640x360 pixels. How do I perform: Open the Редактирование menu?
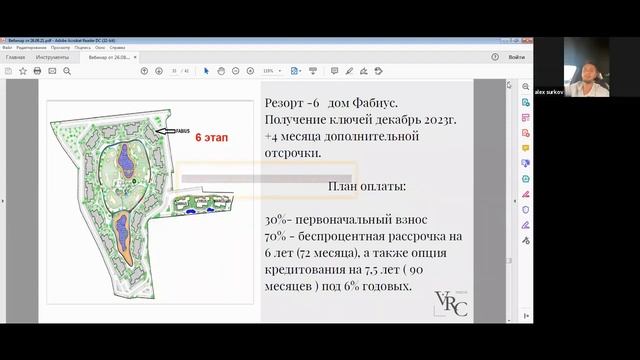tap(31, 48)
